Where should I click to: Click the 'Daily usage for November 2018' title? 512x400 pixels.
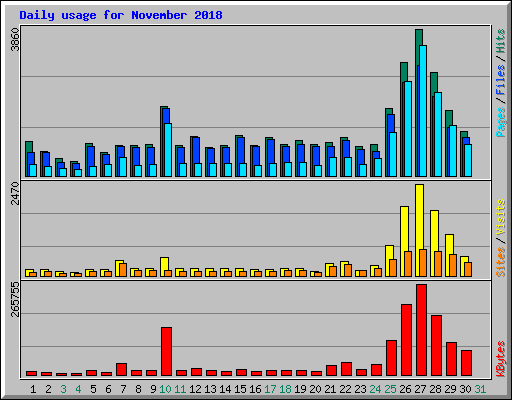point(121,15)
